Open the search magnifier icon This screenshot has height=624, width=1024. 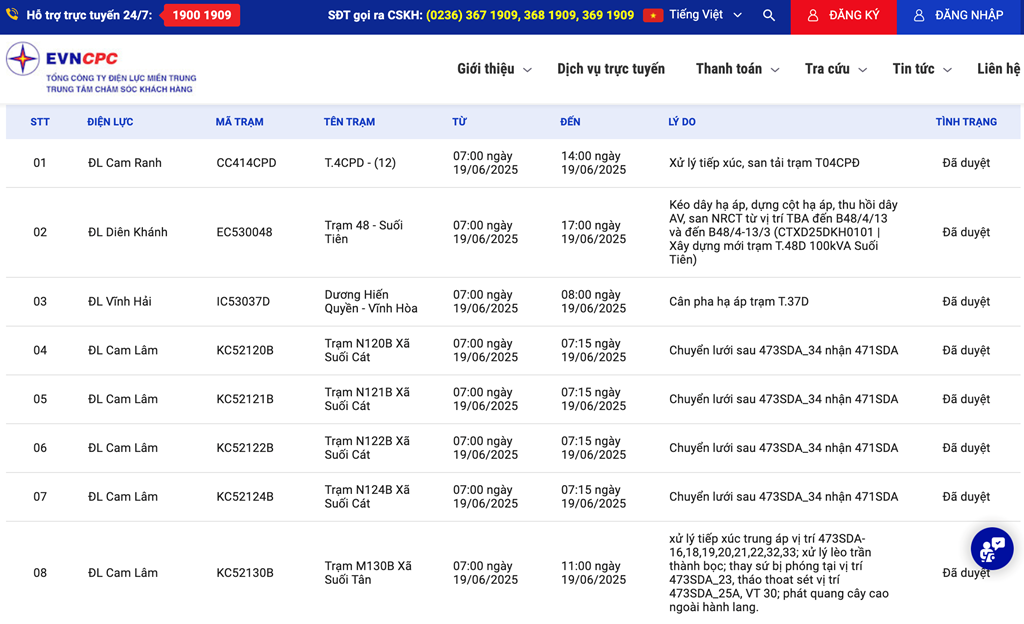coord(769,15)
